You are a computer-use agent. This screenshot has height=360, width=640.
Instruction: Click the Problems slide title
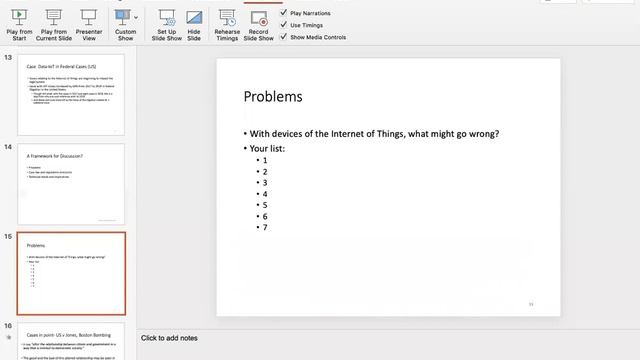click(273, 97)
